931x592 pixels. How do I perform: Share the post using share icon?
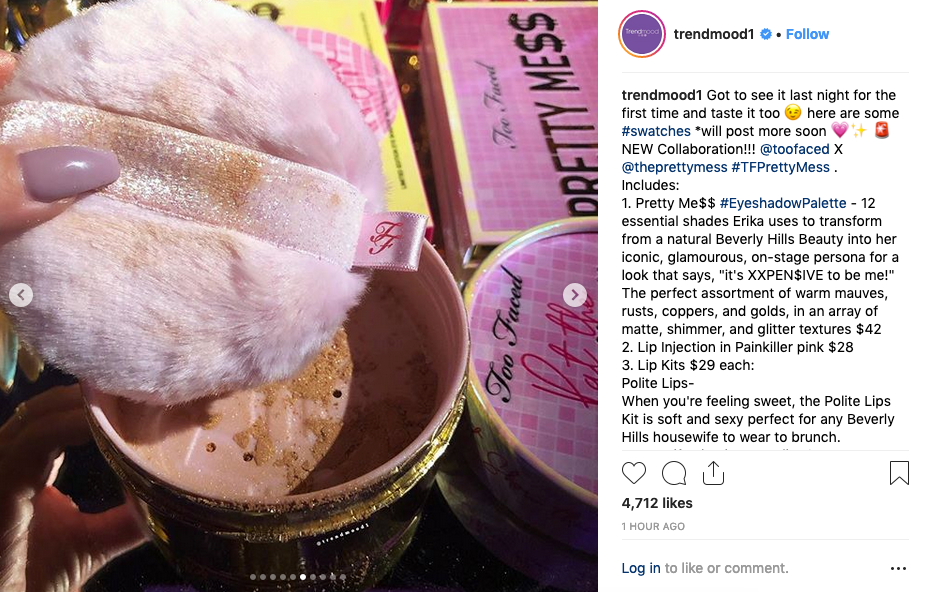pos(713,473)
